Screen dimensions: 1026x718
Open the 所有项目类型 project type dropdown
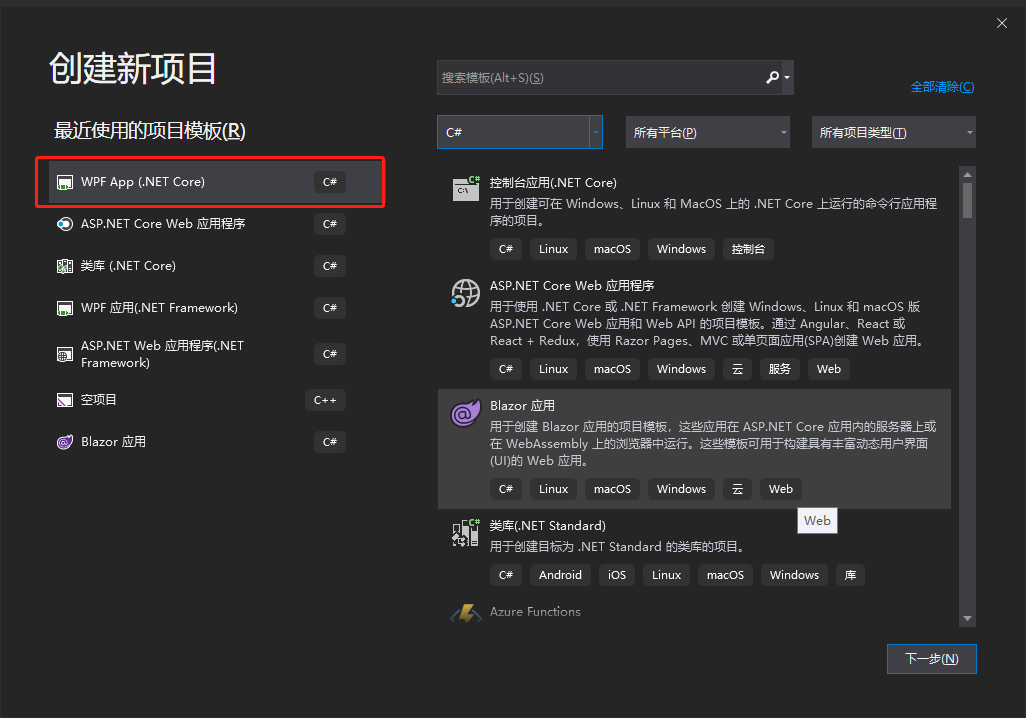(893, 132)
